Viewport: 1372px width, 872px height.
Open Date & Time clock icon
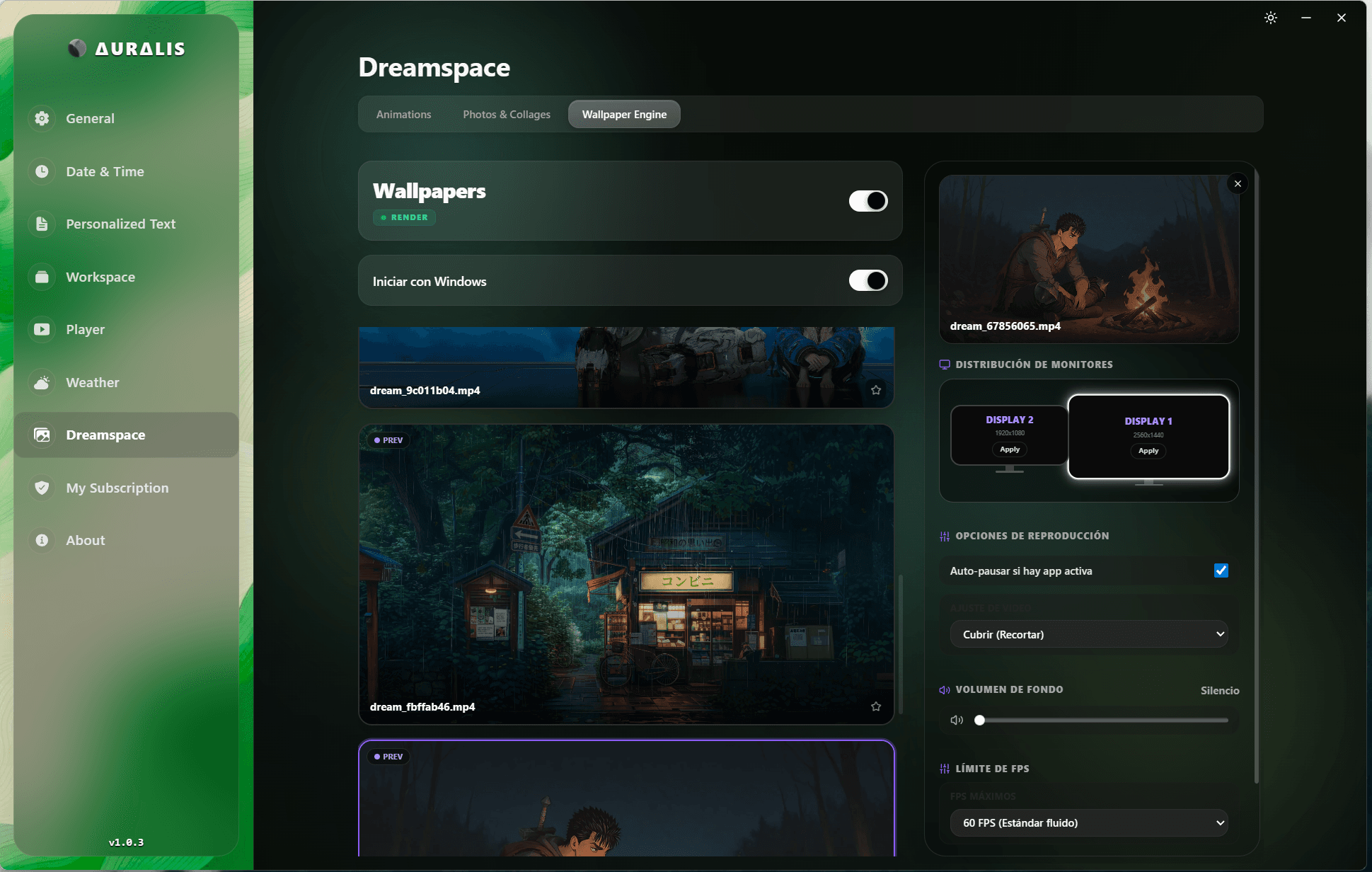click(x=42, y=171)
